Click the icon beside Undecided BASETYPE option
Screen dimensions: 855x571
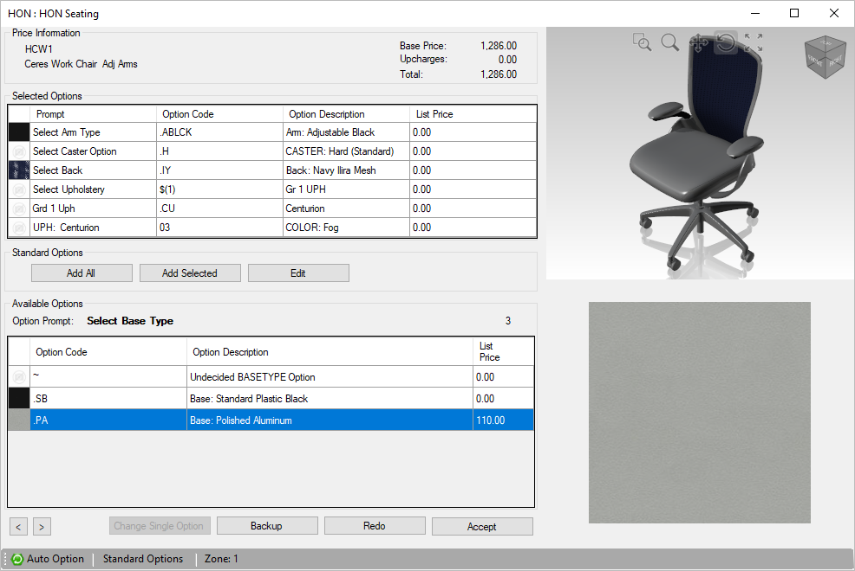(19, 377)
